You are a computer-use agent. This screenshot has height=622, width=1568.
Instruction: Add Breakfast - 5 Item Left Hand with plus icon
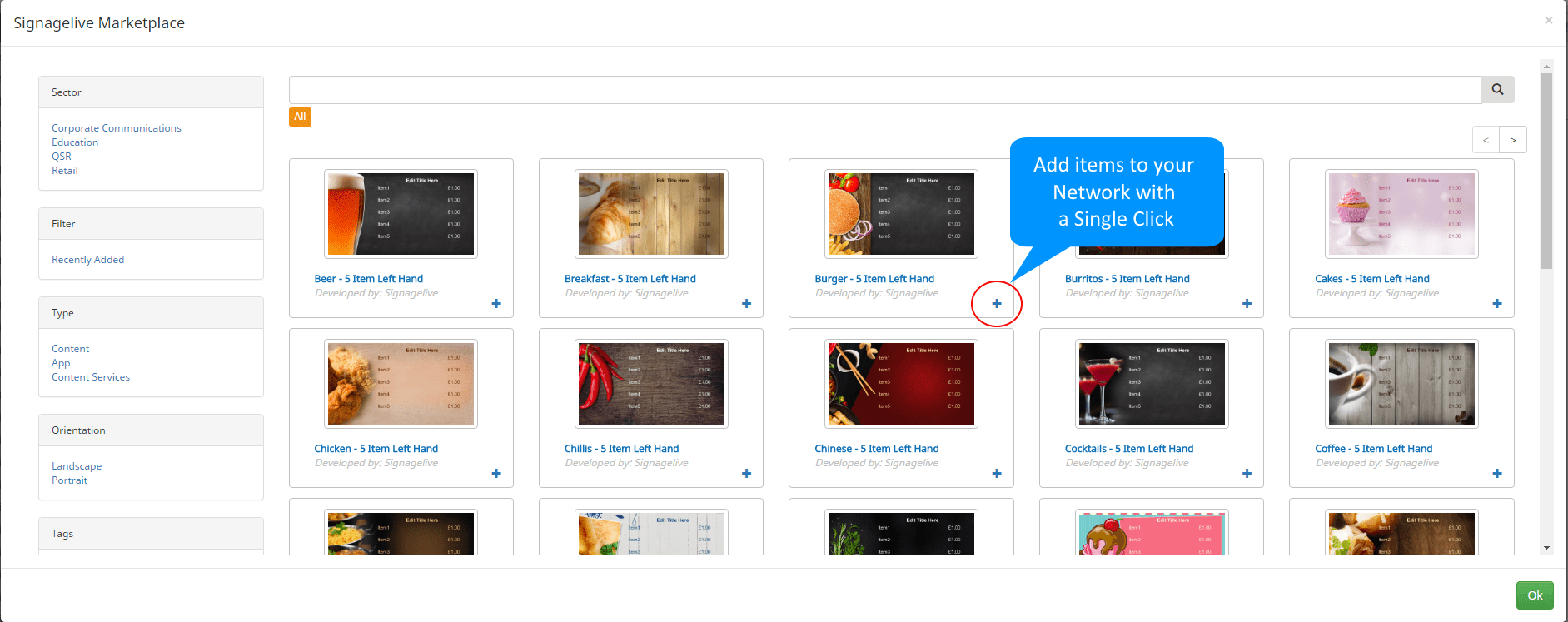(x=747, y=304)
